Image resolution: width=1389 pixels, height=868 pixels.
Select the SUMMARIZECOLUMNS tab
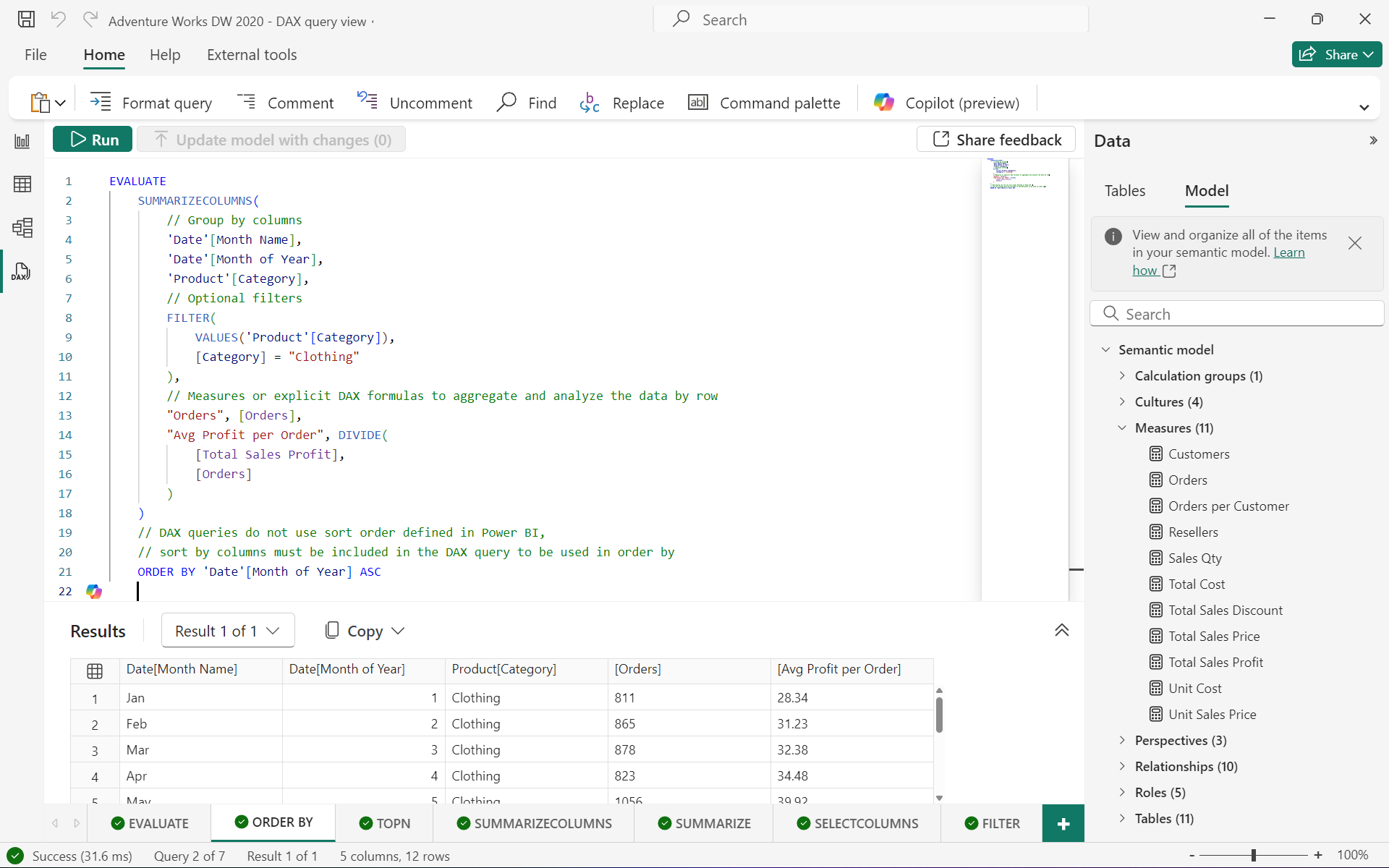[x=534, y=822]
